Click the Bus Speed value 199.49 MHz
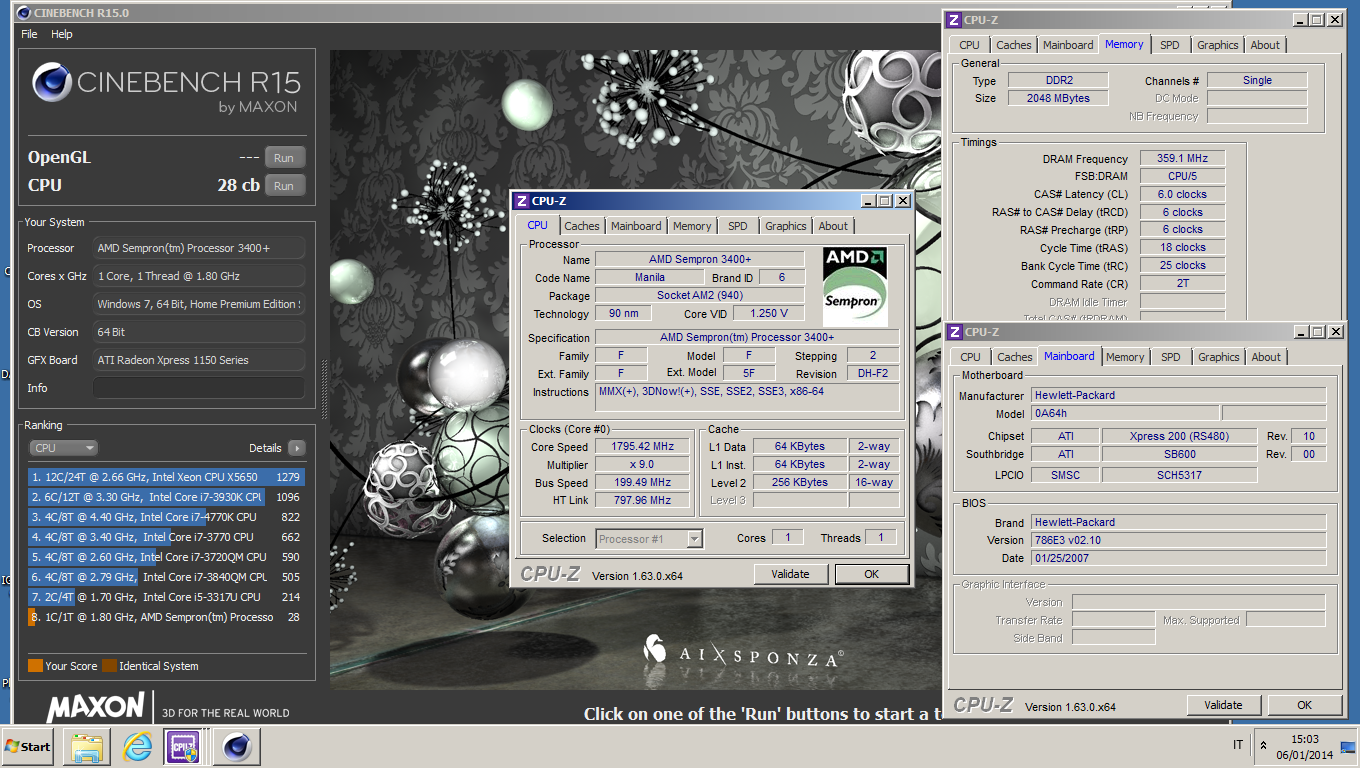The image size is (1360, 768). click(642, 483)
